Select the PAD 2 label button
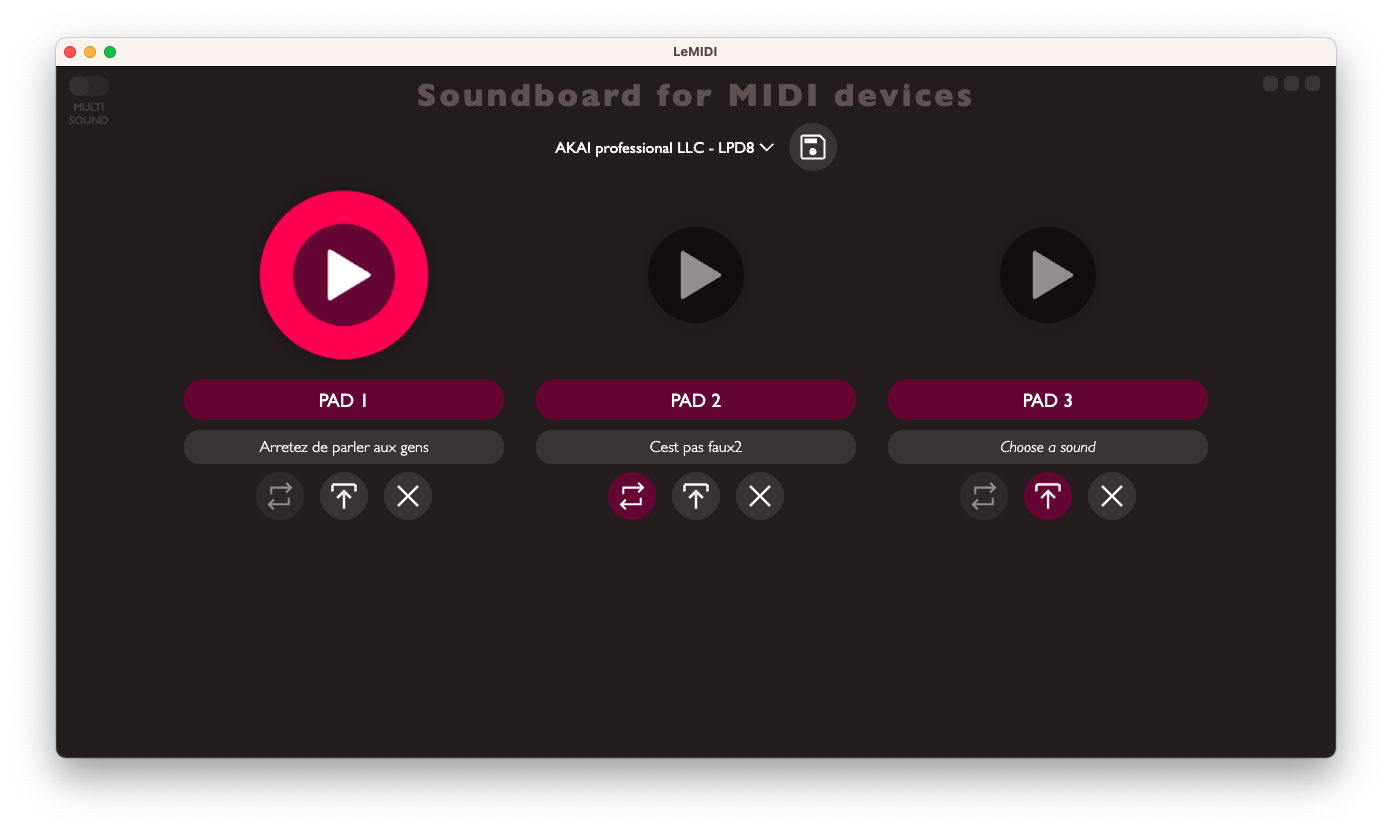1392x832 pixels. 696,400
